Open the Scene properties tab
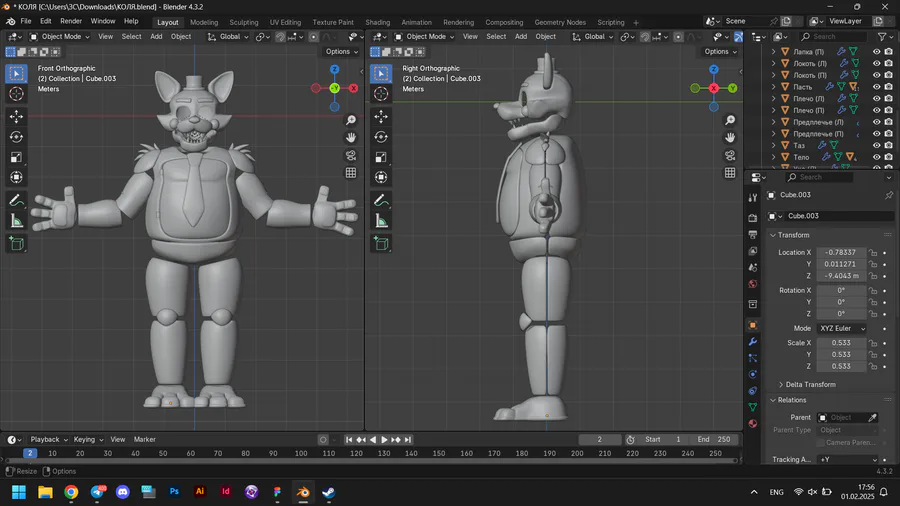This screenshot has height=506, width=900. pyautogui.click(x=752, y=268)
